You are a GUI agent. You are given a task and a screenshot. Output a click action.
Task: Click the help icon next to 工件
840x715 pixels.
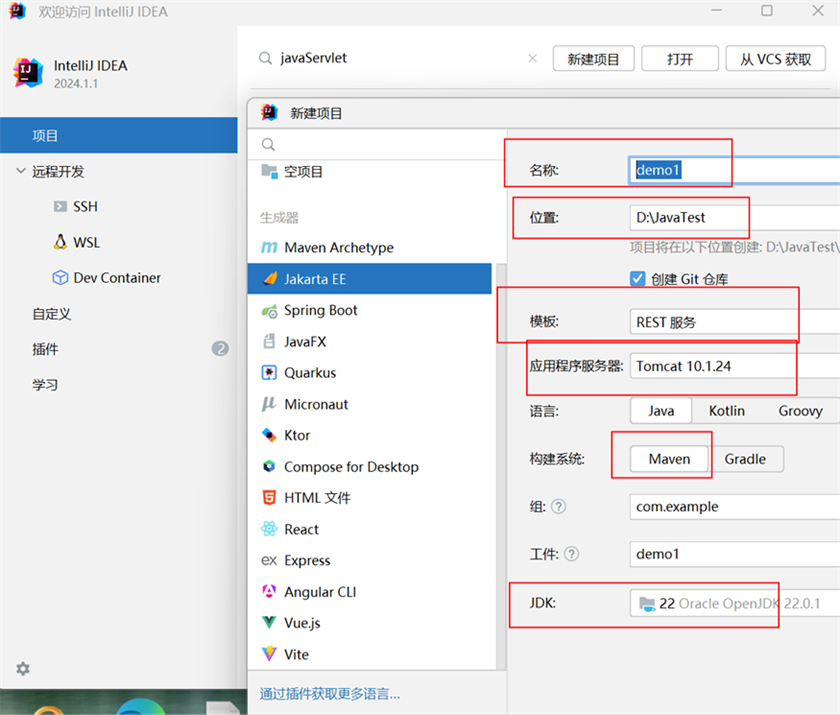coord(572,553)
